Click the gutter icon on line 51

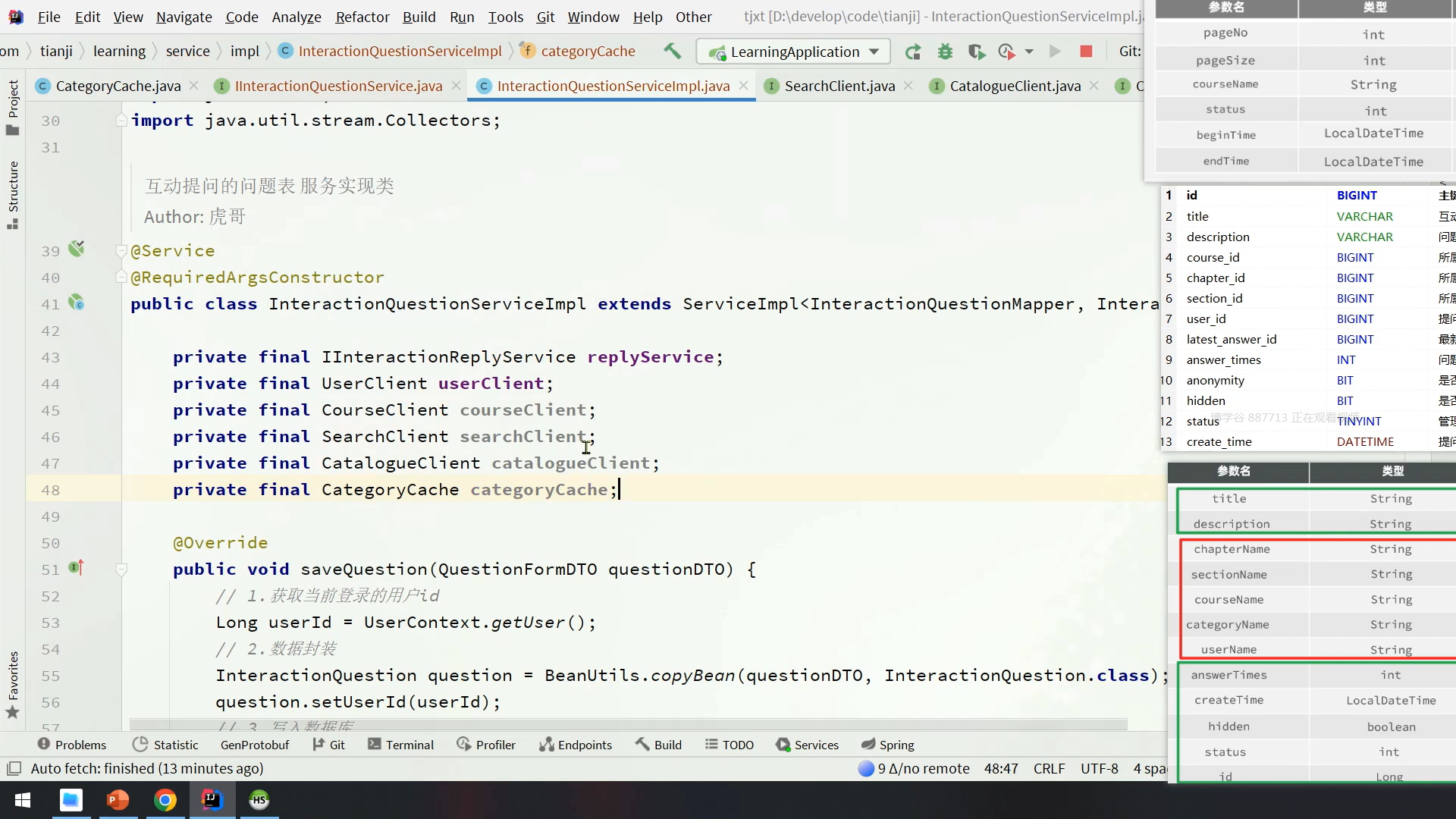[76, 568]
